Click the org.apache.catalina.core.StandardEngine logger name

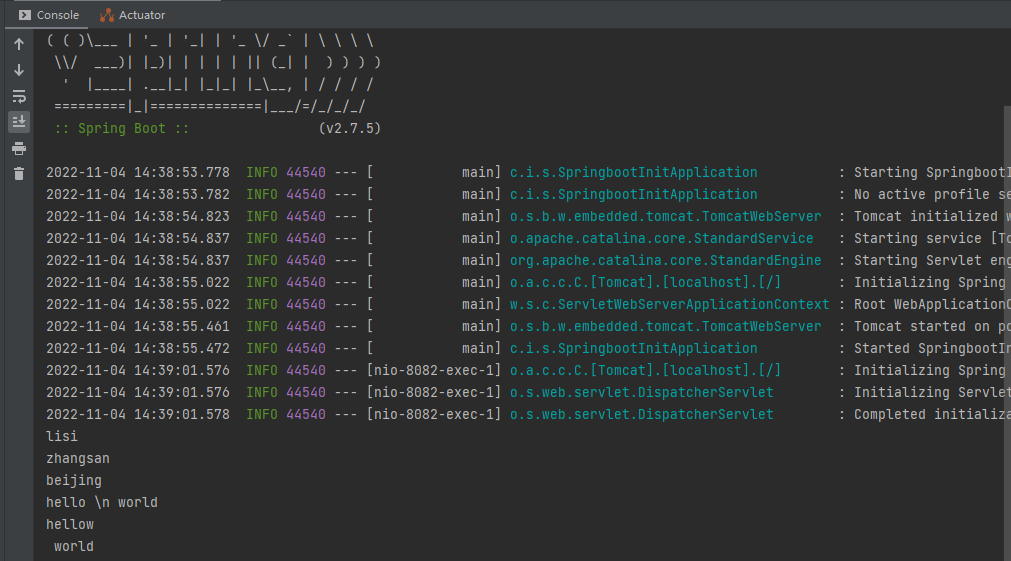pyautogui.click(x=665, y=261)
